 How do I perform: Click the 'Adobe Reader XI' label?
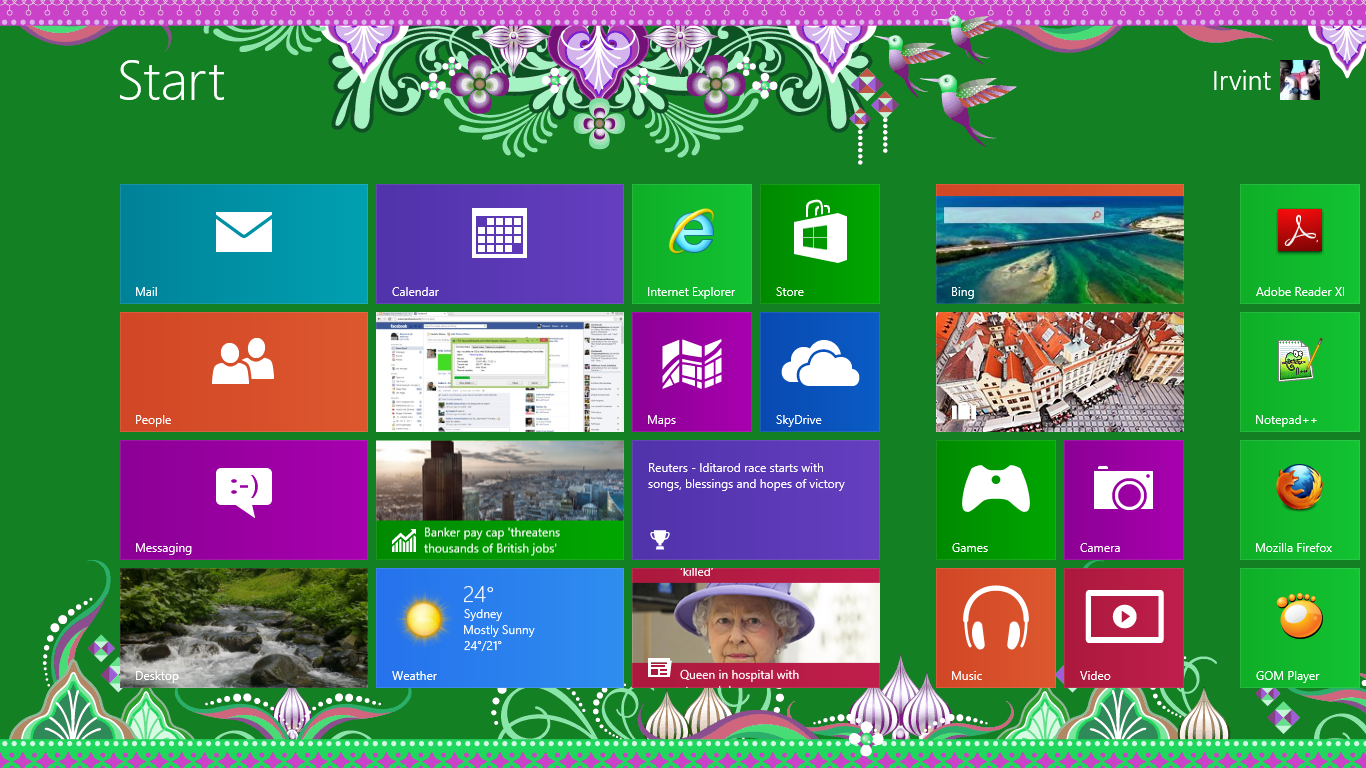[x=1300, y=292]
